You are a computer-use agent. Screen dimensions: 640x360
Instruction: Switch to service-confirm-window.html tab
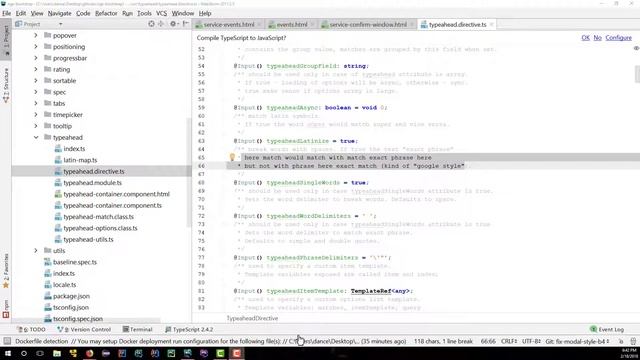tap(368, 24)
